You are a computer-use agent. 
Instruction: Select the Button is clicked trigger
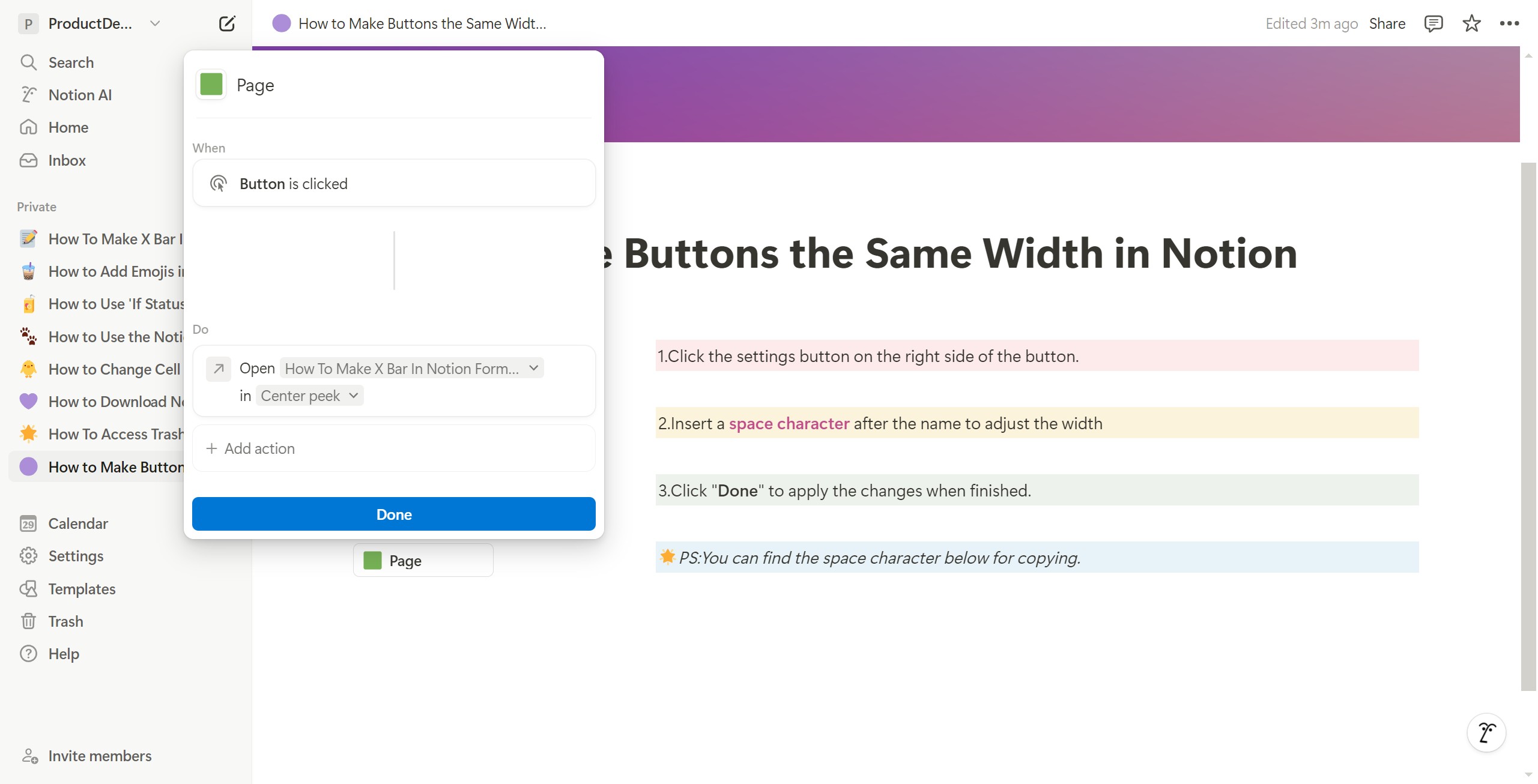[394, 183]
